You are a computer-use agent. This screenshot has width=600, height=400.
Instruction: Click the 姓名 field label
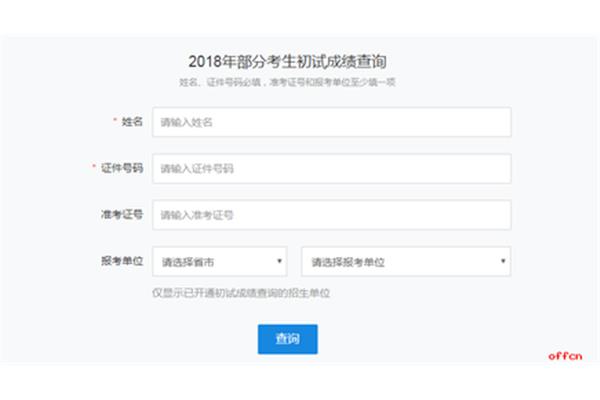pyautogui.click(x=132, y=122)
